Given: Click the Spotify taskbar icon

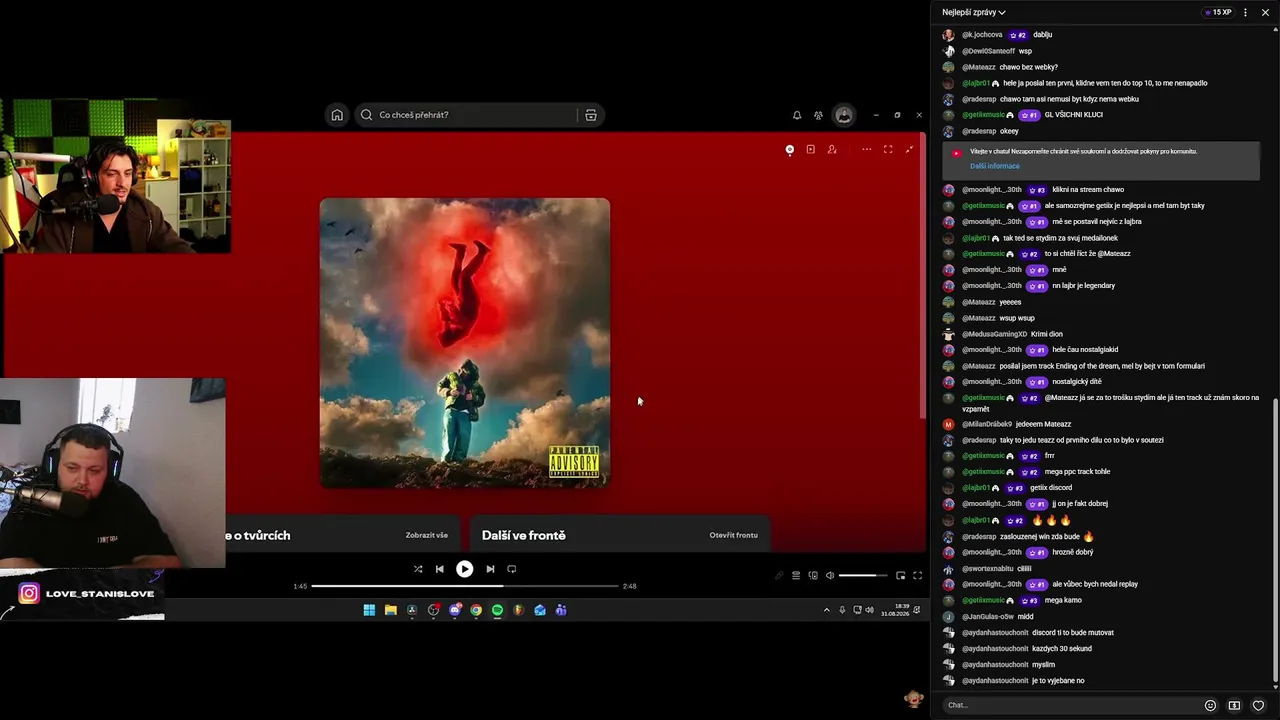Looking at the screenshot, I should tap(497, 610).
